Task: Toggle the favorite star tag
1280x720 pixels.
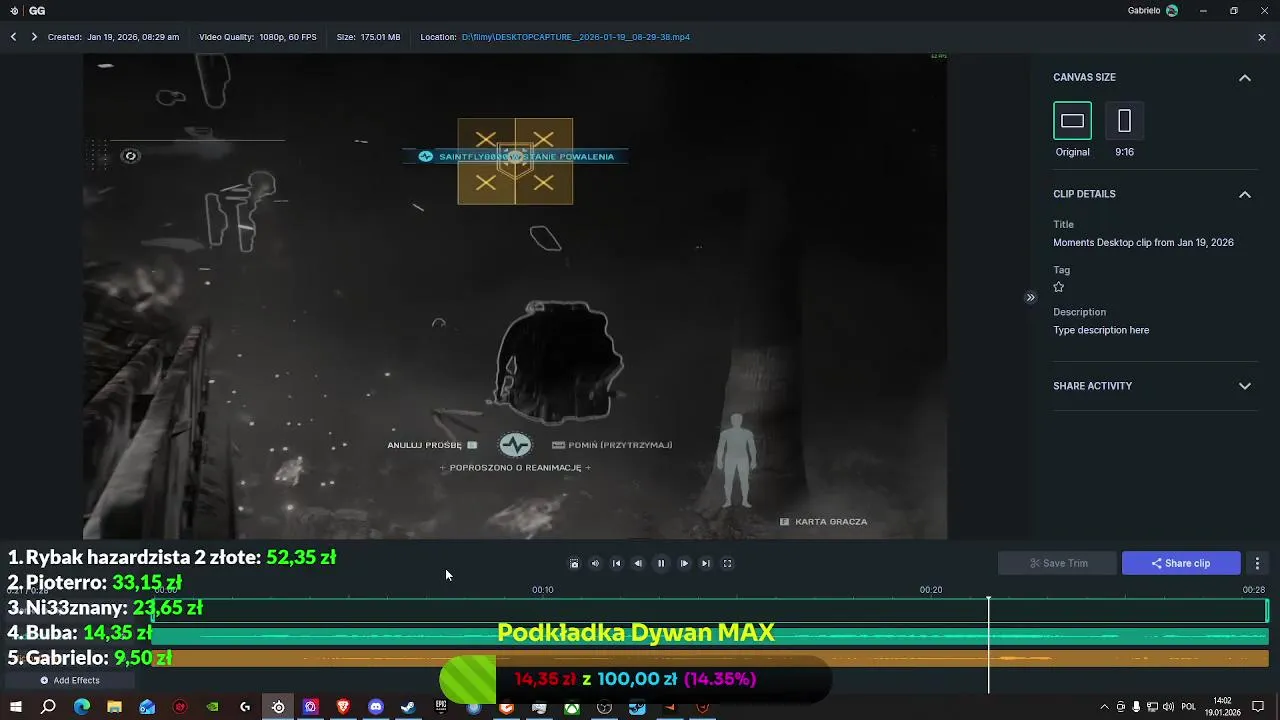Action: [x=1059, y=287]
